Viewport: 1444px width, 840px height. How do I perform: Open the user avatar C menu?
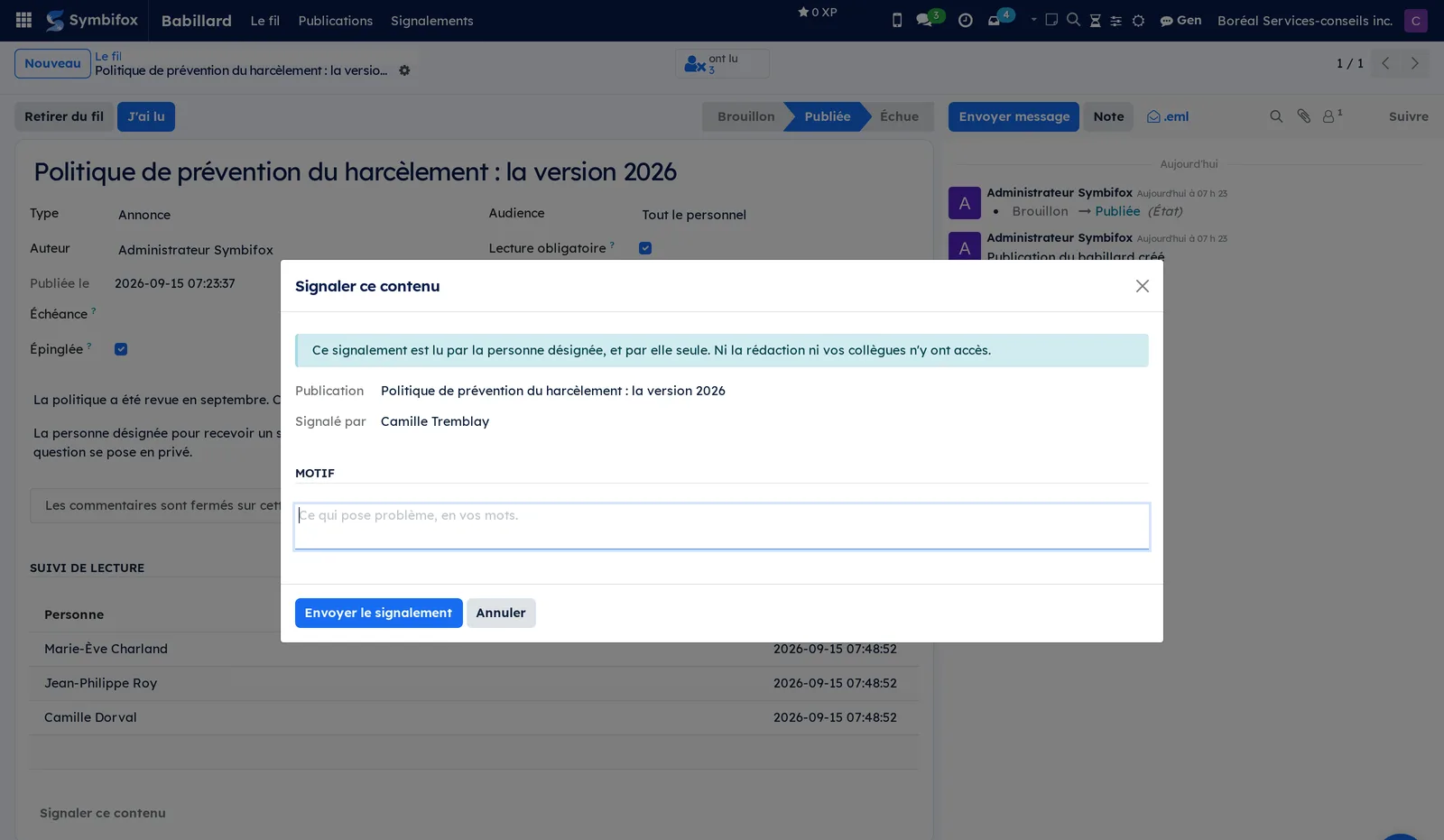click(1415, 20)
